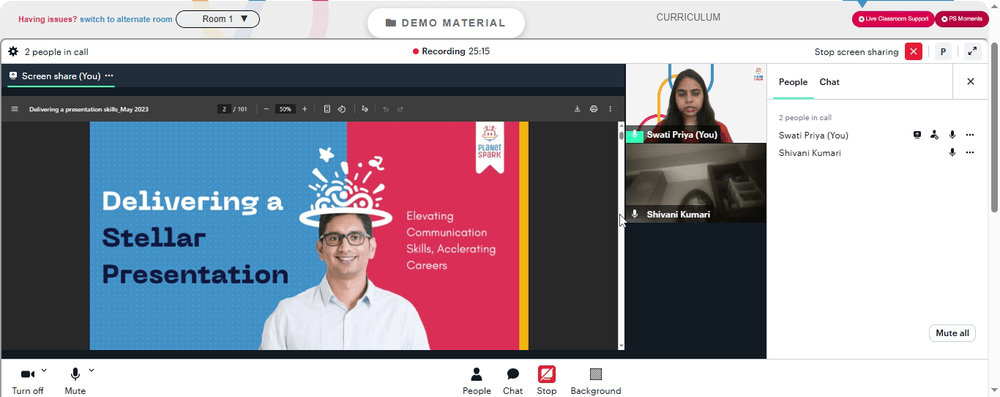Click switch to alternate room link

tap(126, 19)
